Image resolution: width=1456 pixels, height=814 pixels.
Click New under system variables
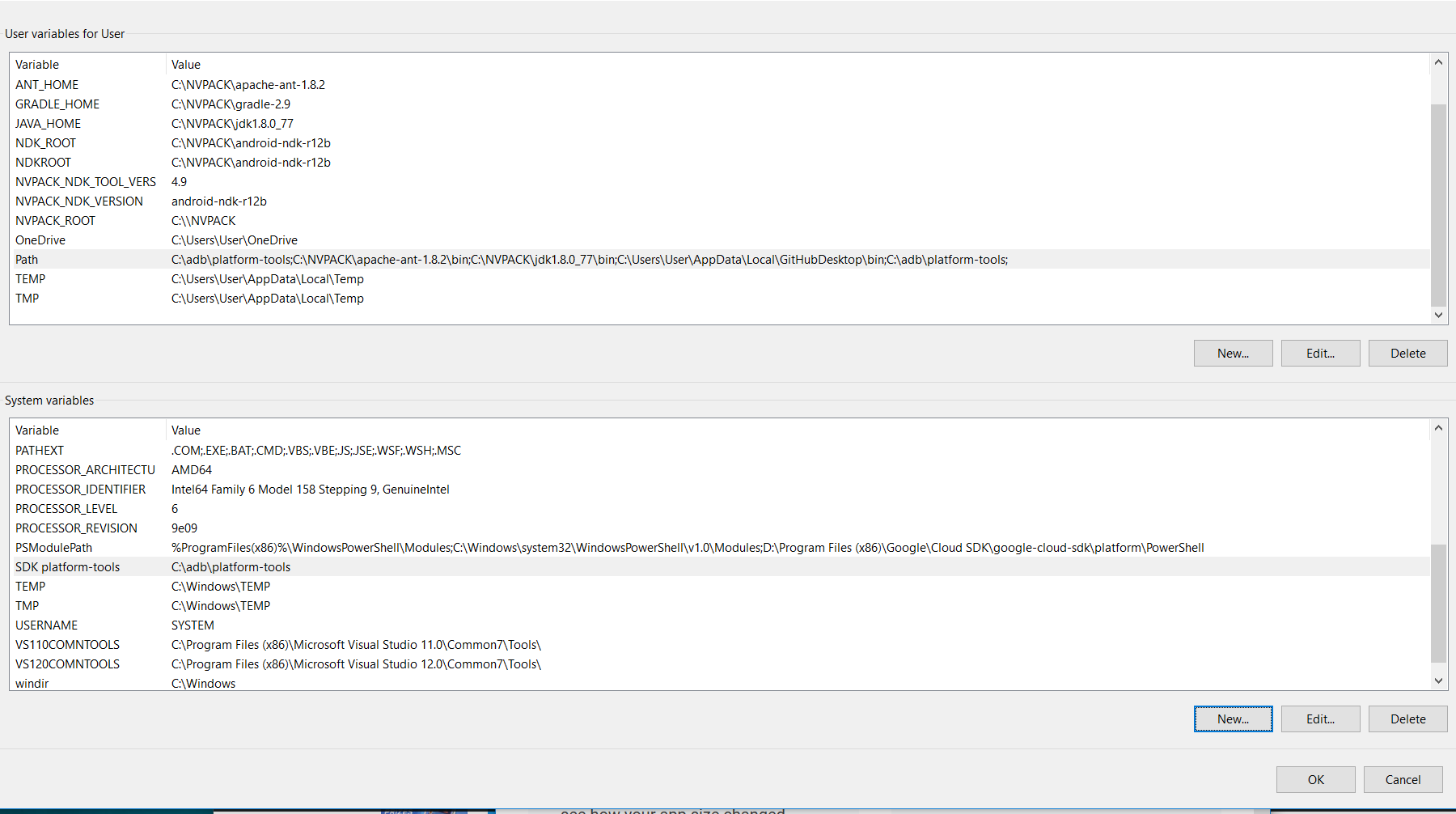1233,719
